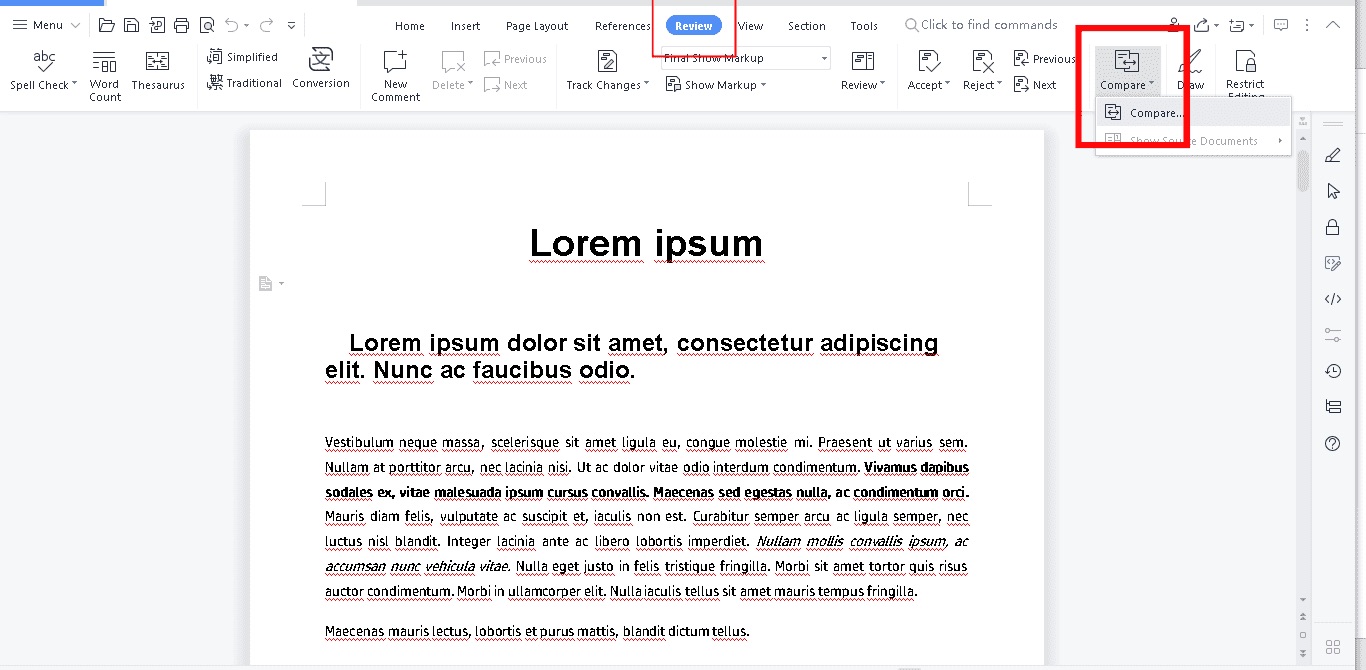
Task: Go to the Next tracked change
Action: (x=1035, y=85)
